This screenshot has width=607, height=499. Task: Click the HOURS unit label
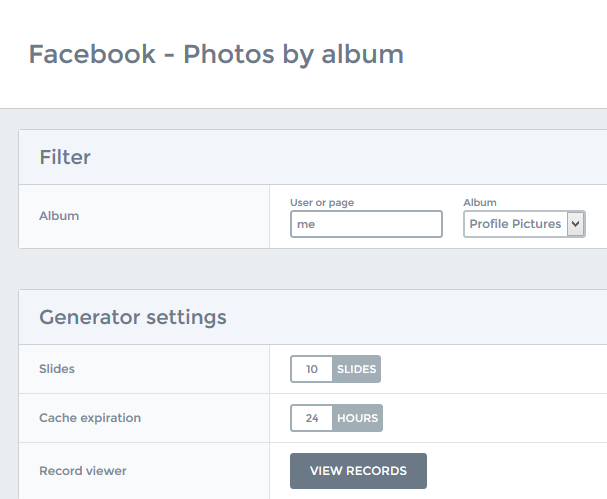point(357,418)
